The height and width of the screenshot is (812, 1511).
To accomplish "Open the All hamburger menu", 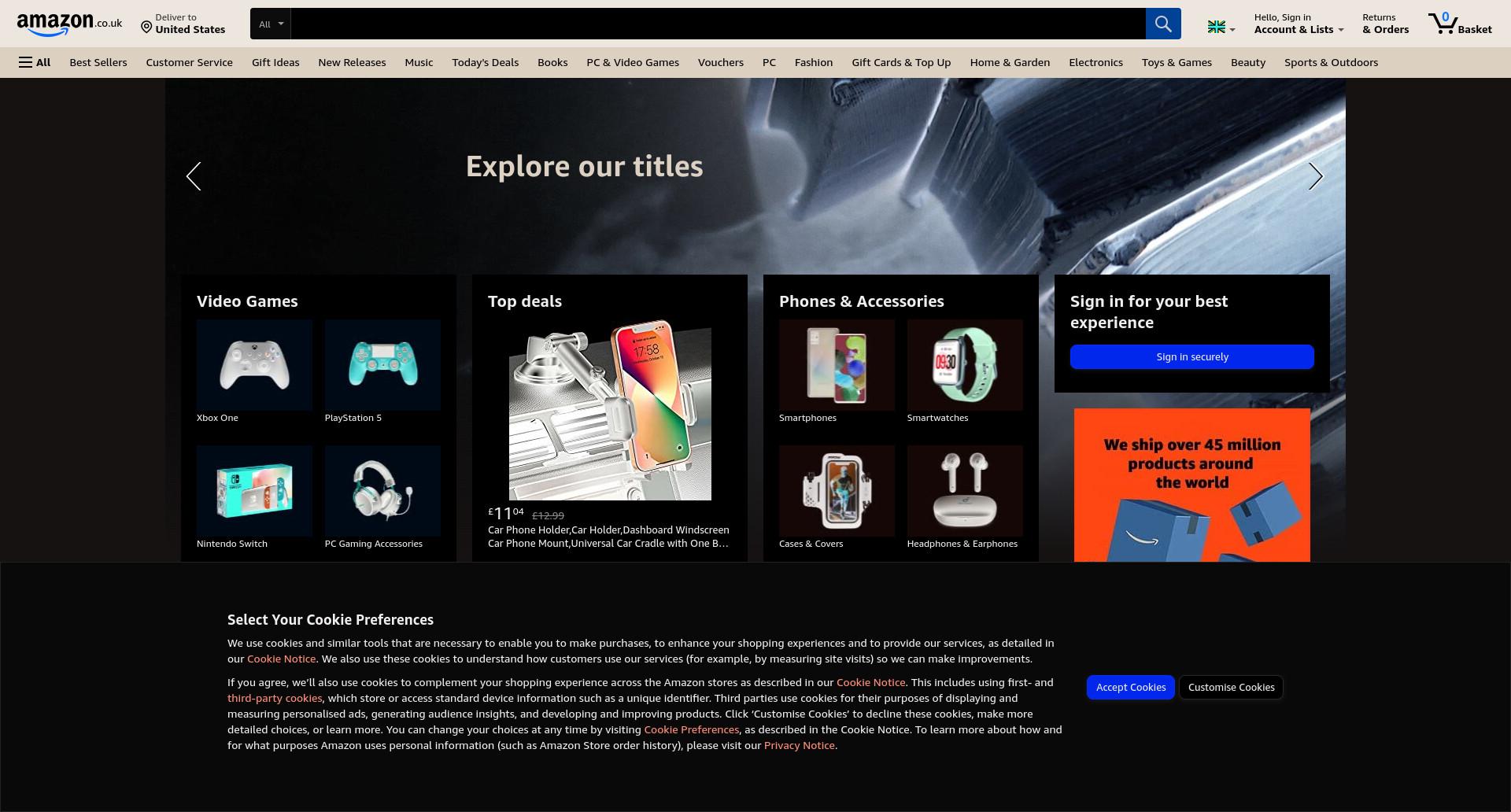I will click(x=35, y=62).
